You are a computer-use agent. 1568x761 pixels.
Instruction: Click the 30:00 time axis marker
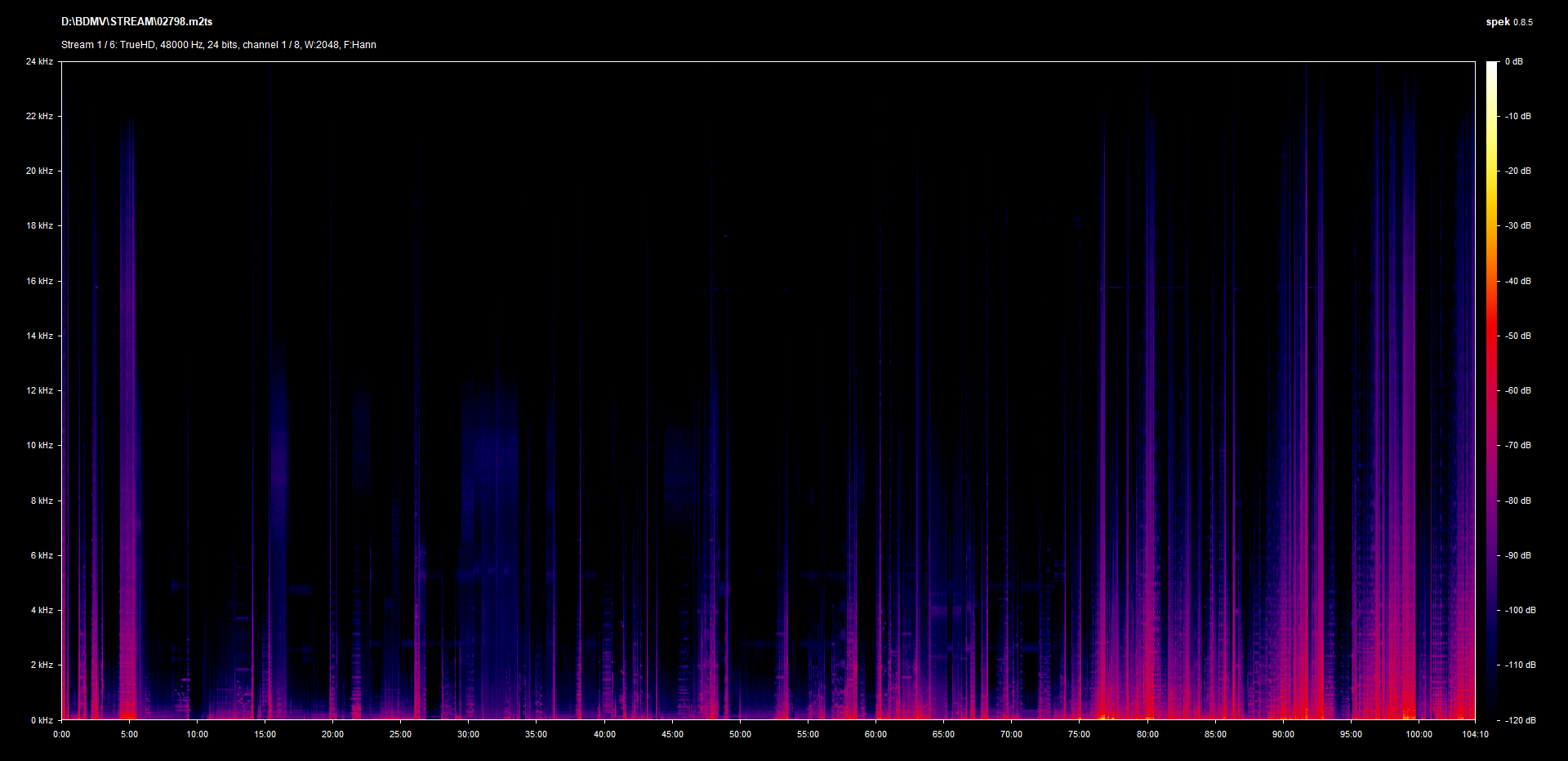coord(468,734)
